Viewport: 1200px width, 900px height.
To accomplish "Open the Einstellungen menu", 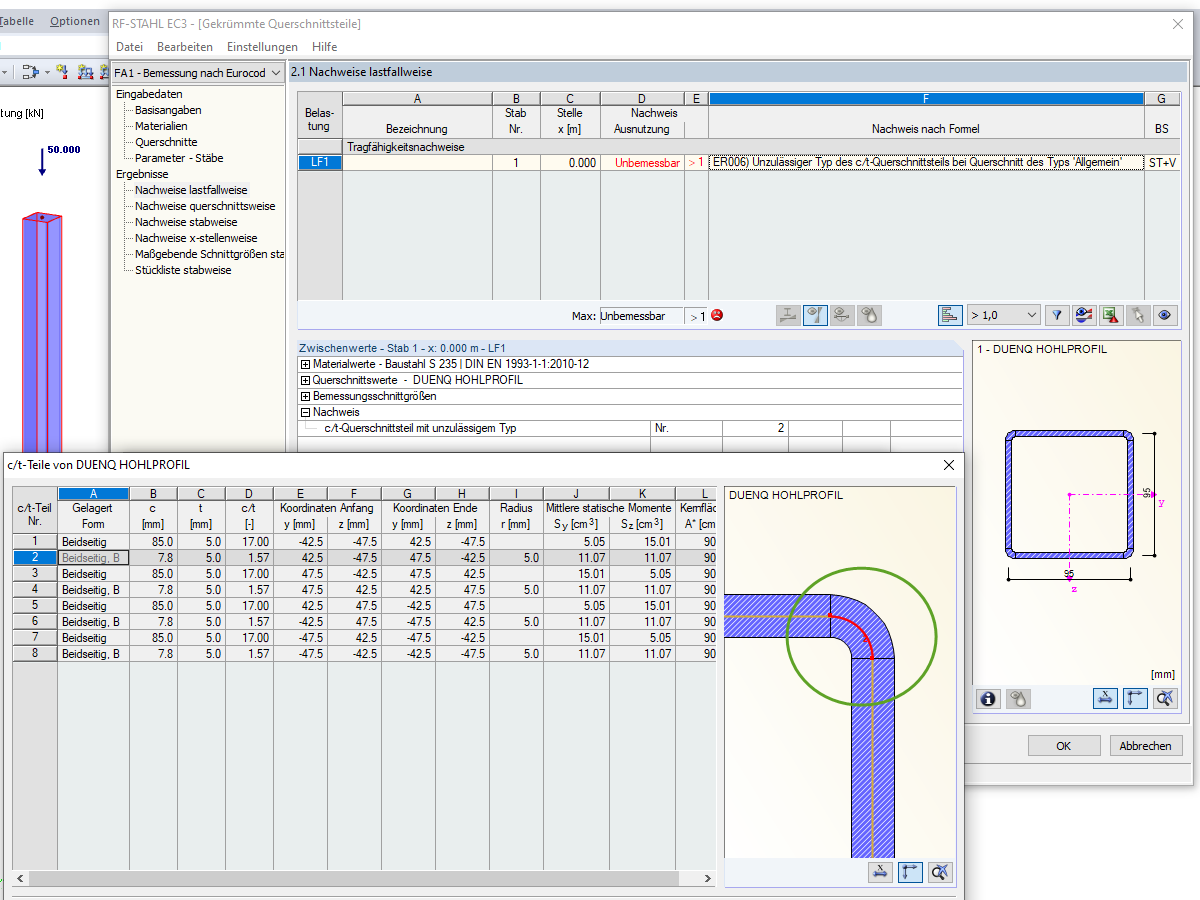I will [262, 47].
